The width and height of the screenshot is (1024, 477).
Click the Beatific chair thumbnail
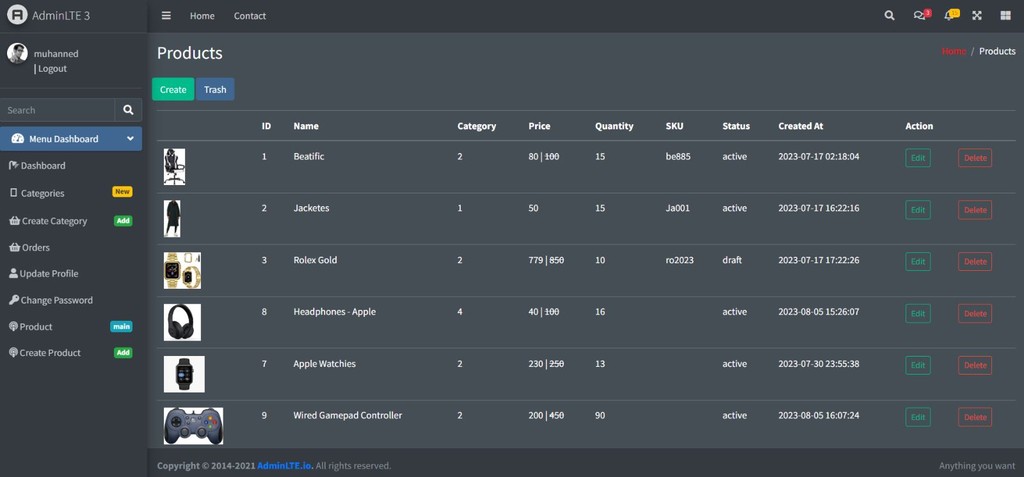click(x=174, y=167)
